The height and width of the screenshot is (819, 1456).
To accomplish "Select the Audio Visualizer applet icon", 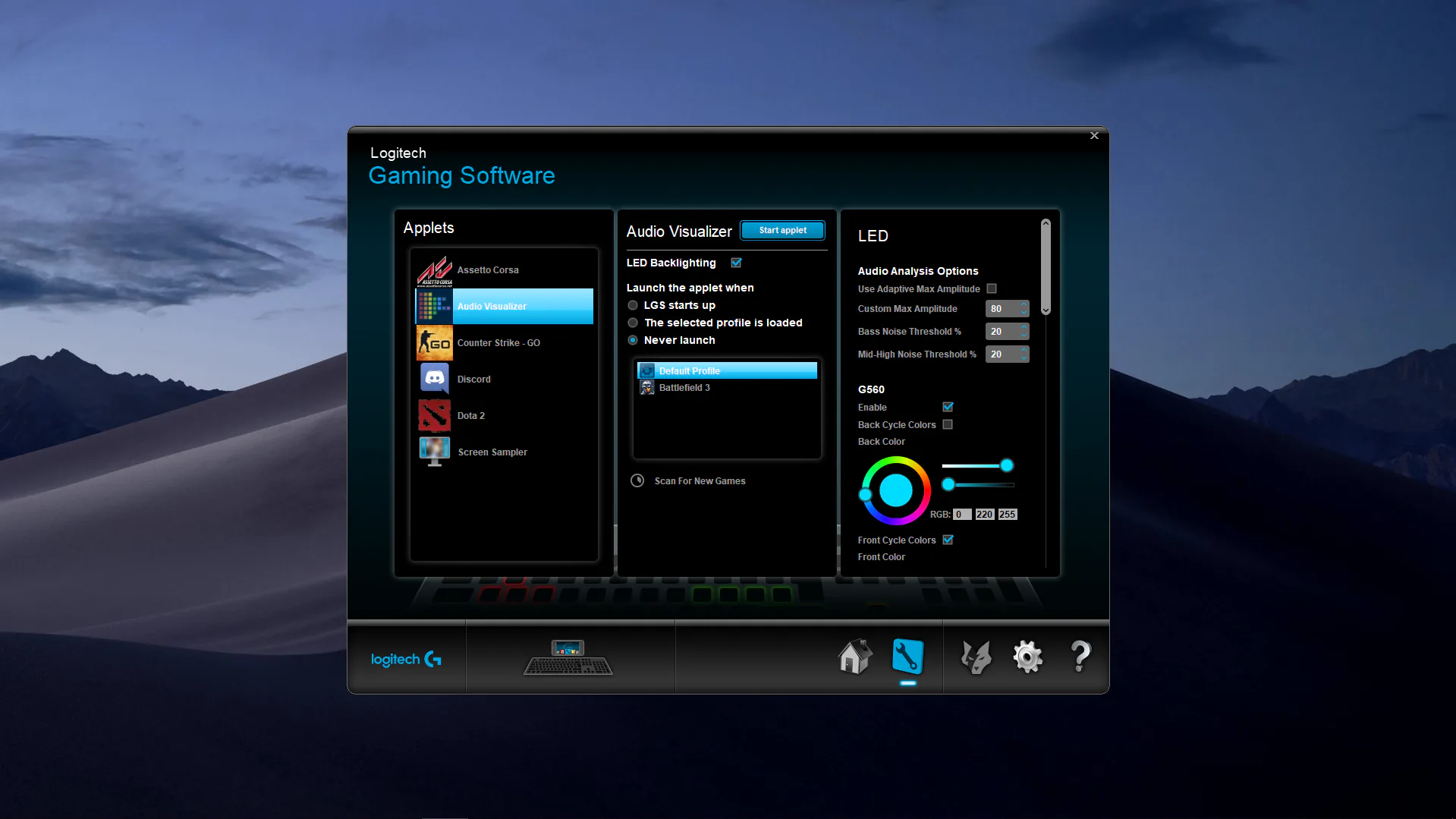I will coord(435,307).
